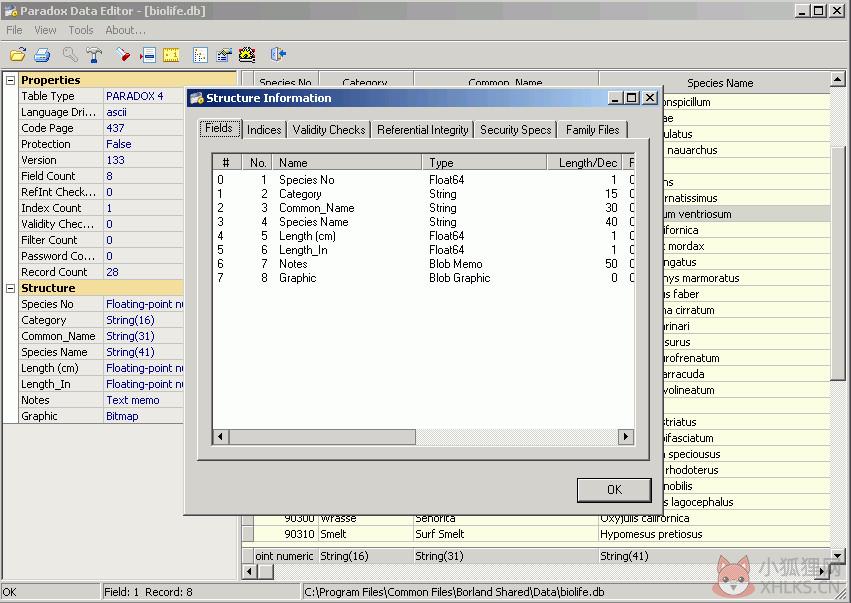Select the Graphic field row in dialog
This screenshot has height=603, width=851.
pyautogui.click(x=423, y=278)
